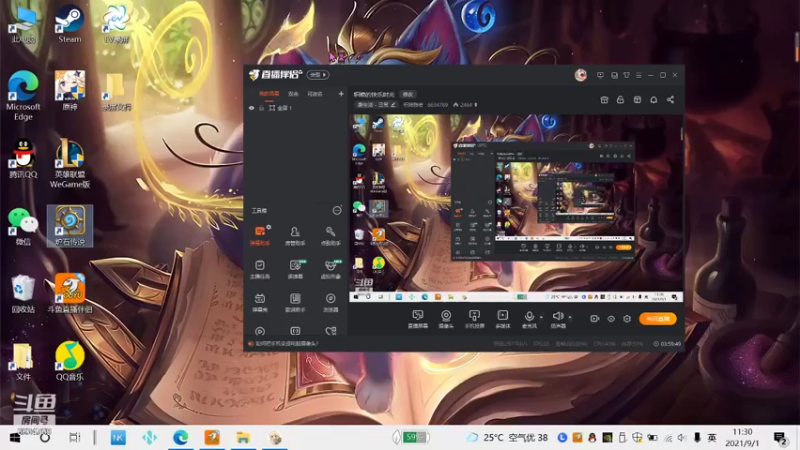Open the mode dropdown beside the app logo

(318, 75)
